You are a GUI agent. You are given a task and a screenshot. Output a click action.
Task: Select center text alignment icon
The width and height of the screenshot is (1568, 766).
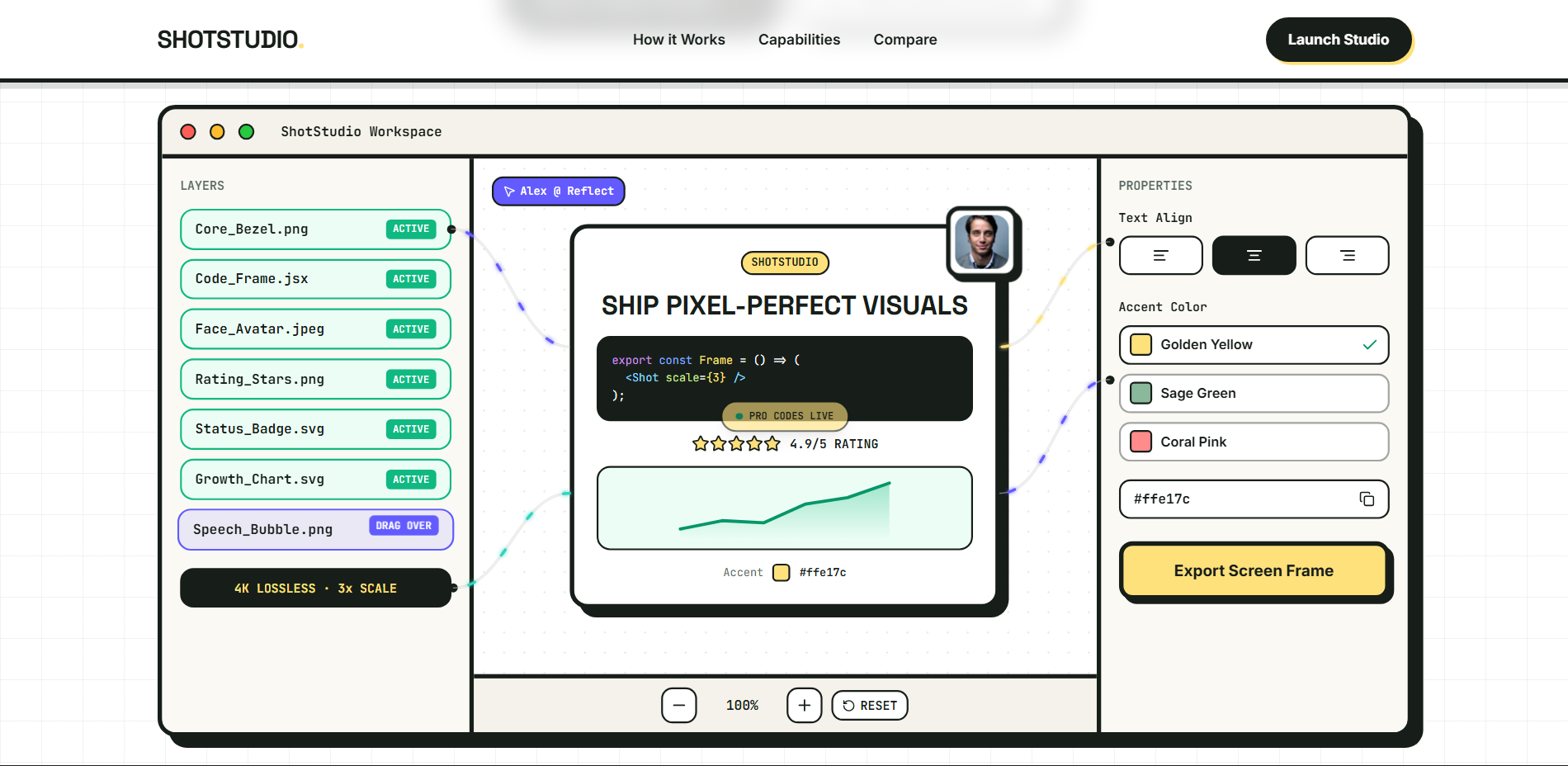tap(1254, 256)
